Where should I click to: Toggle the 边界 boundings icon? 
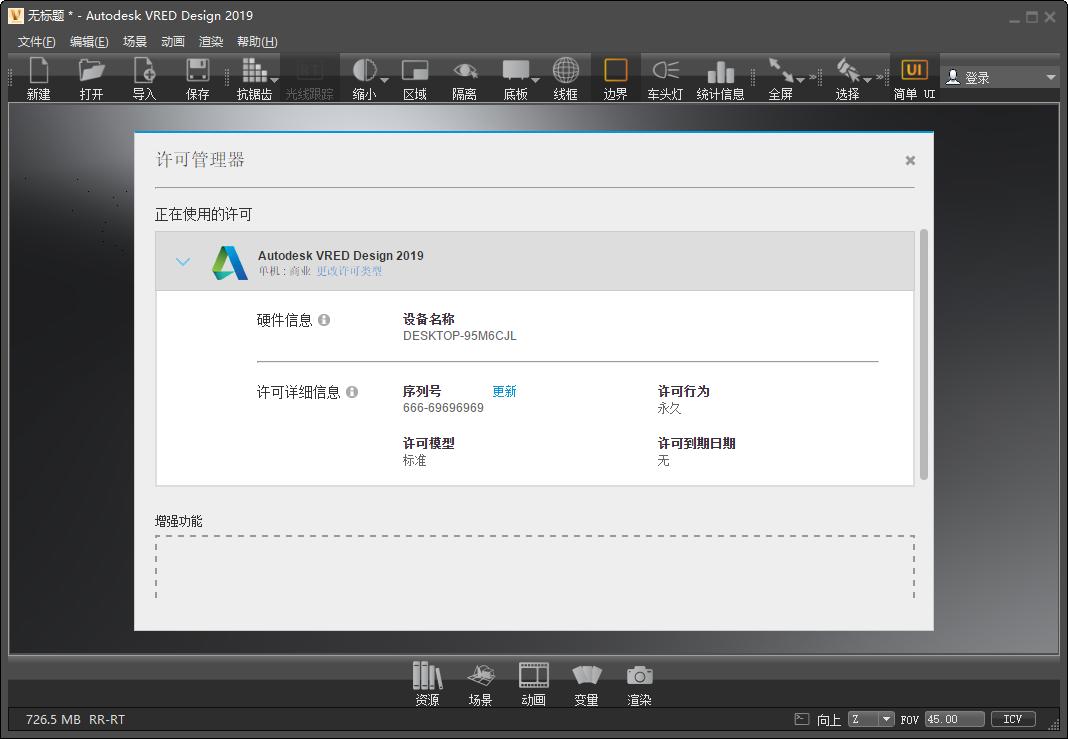pos(615,70)
